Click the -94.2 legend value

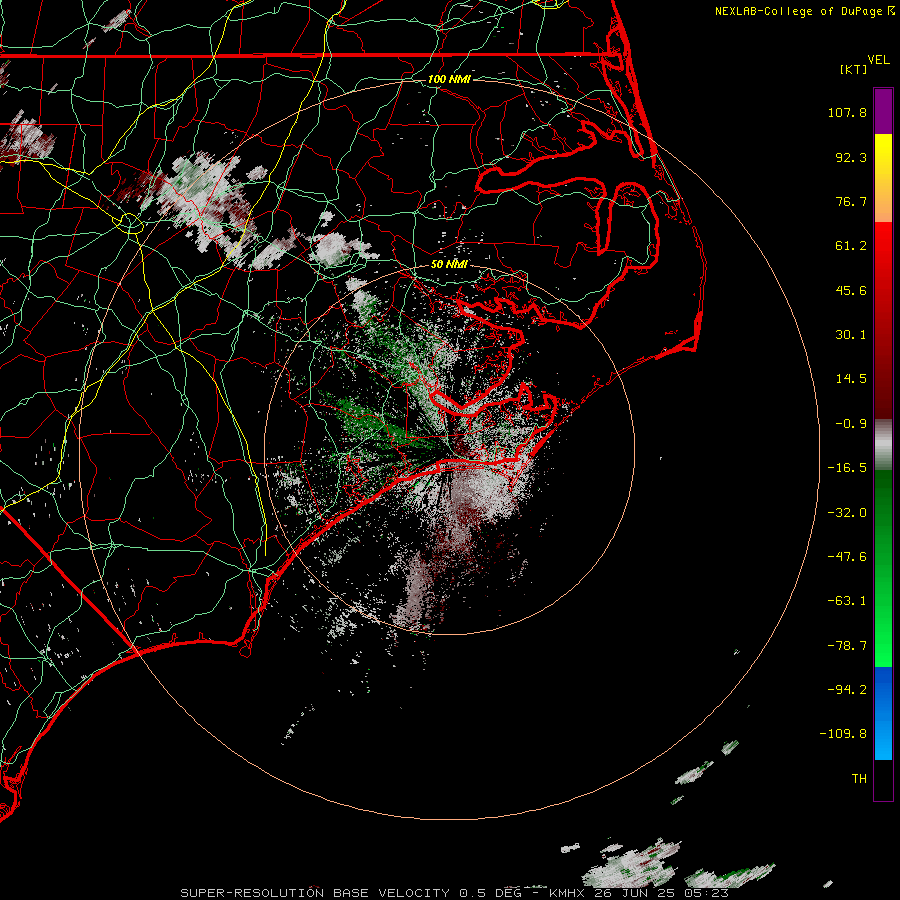pos(847,690)
